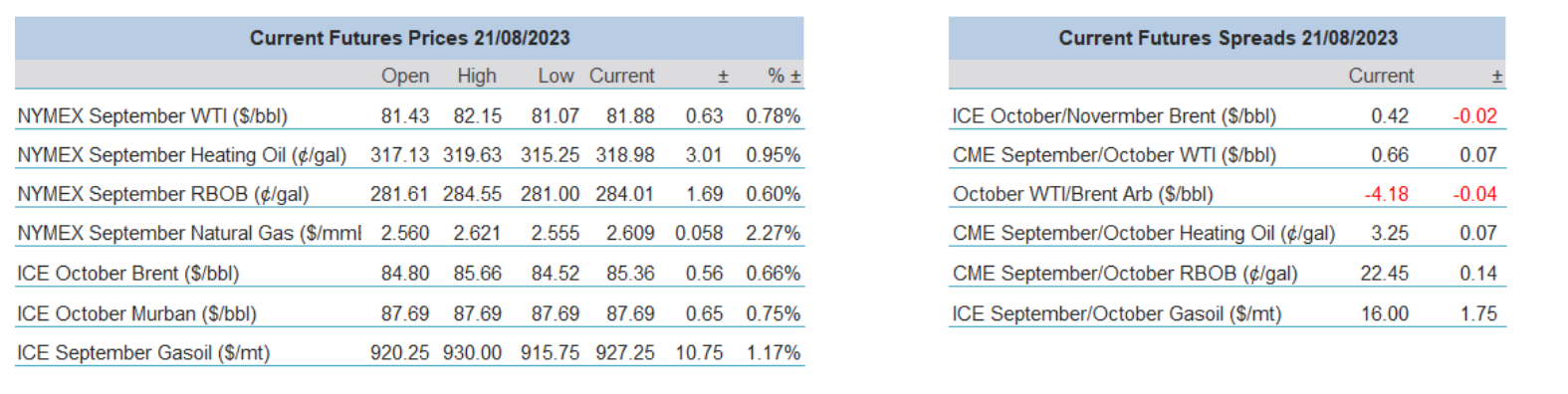
Task: Click the Open column header
Action: click(405, 76)
